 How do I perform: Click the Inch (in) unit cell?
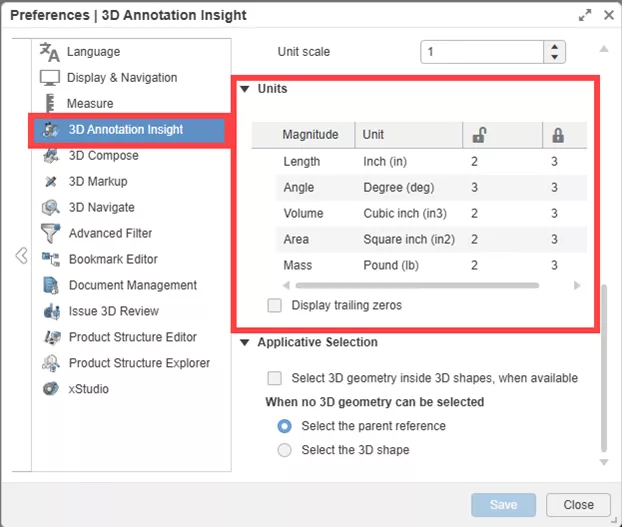pos(385,162)
